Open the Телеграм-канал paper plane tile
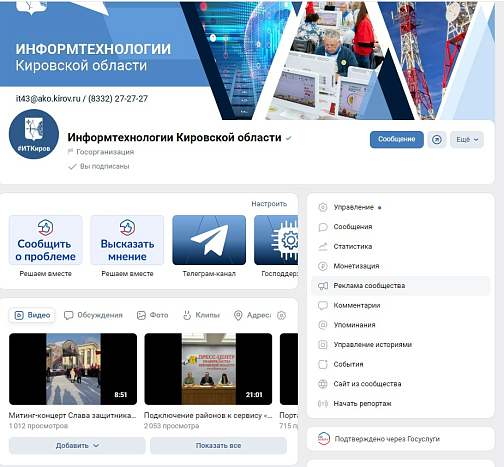 pos(209,240)
